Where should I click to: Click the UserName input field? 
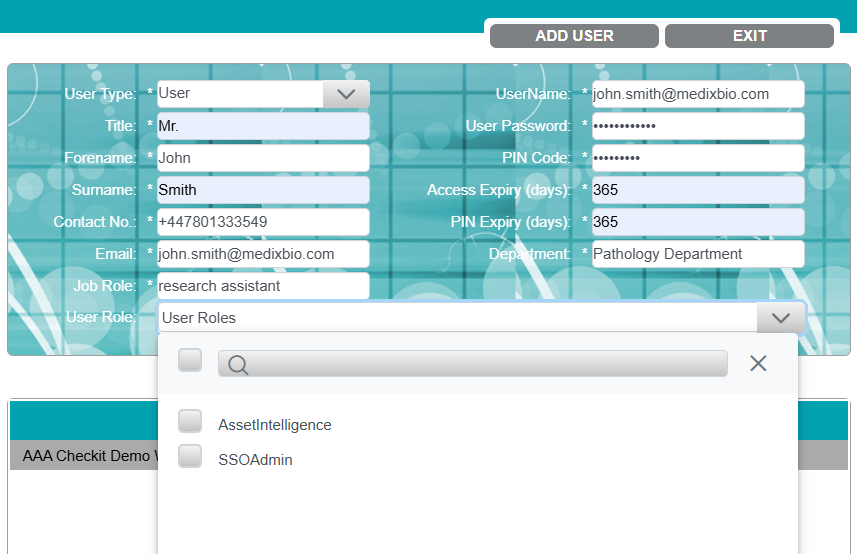pyautogui.click(x=697, y=94)
